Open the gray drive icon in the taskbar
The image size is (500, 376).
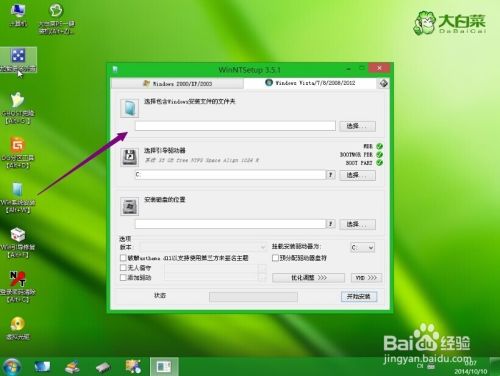(x=103, y=367)
